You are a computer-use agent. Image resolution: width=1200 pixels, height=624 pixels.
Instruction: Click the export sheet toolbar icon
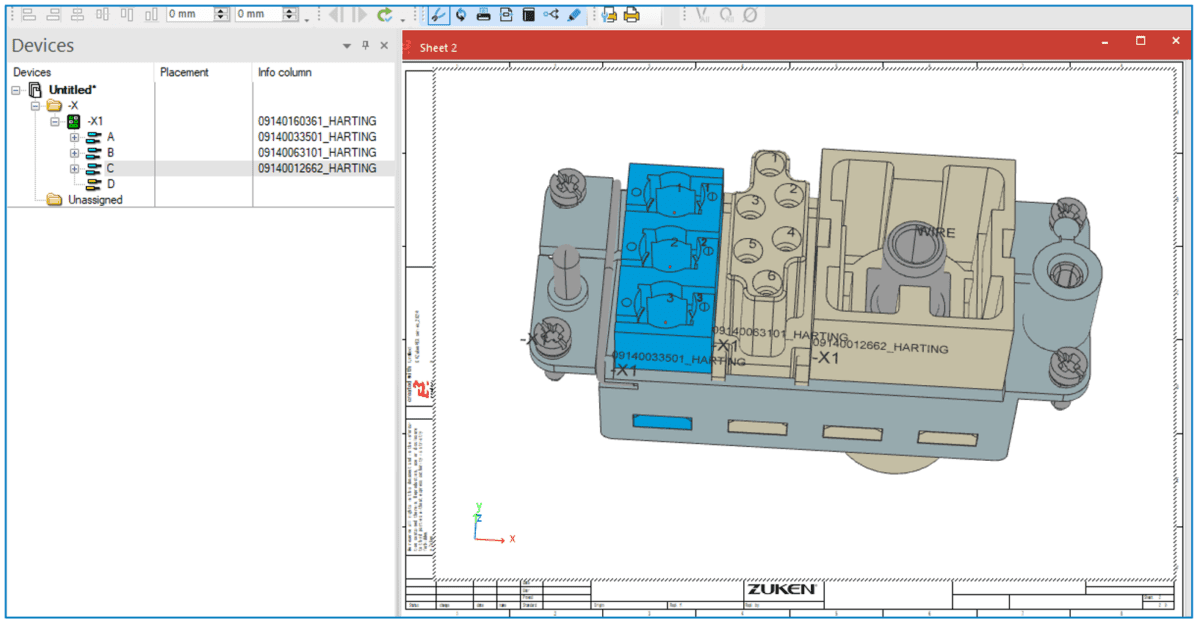(x=505, y=14)
